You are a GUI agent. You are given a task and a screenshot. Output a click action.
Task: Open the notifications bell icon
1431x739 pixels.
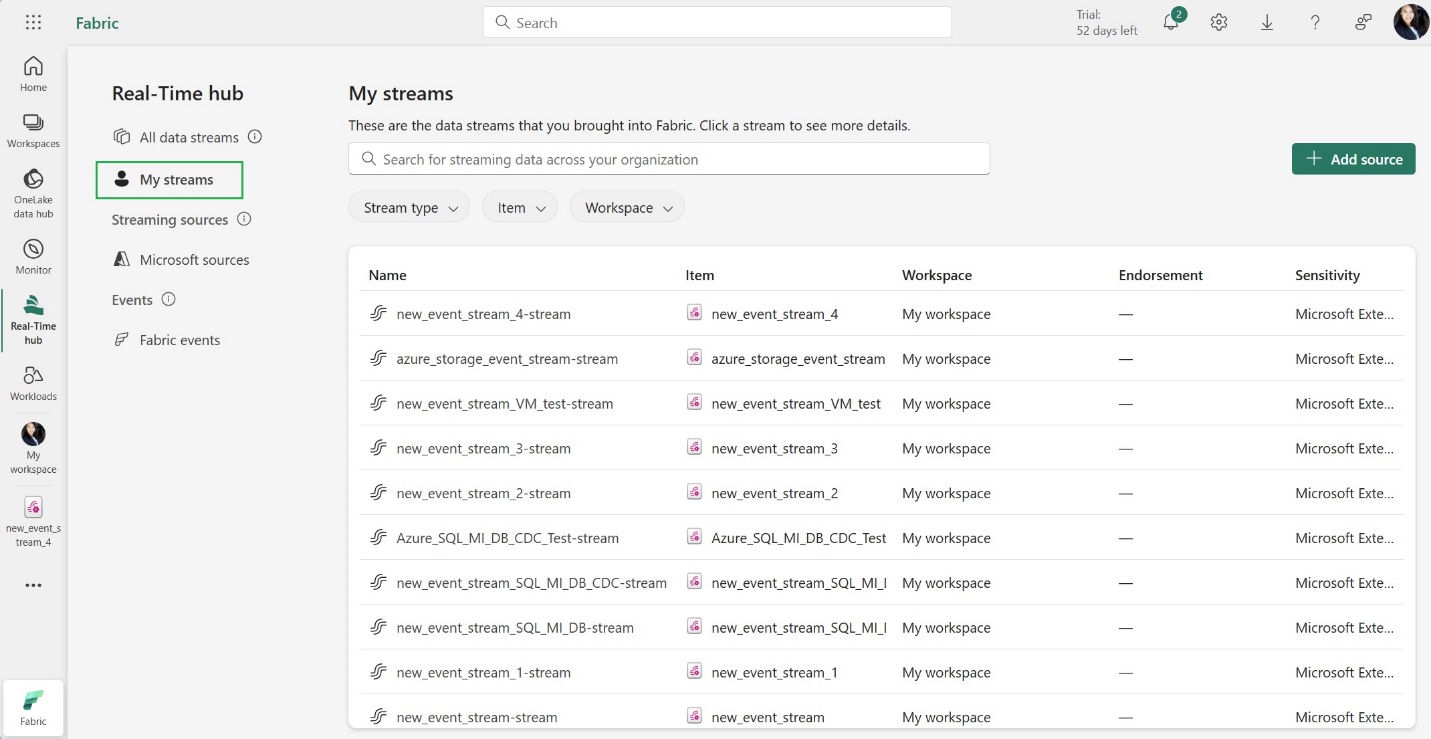pos(1171,22)
